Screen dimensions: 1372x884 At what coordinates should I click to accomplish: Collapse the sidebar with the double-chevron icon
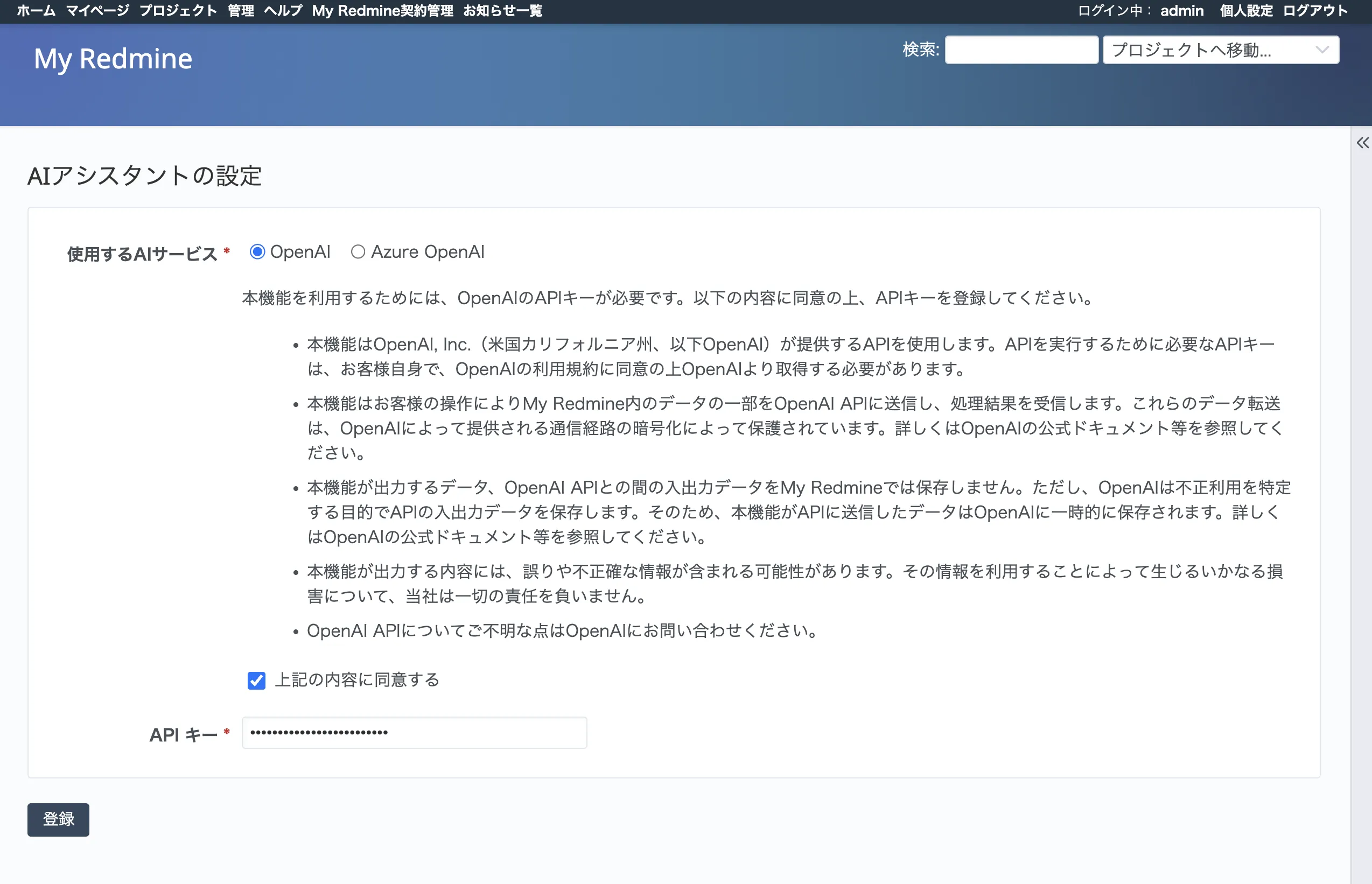click(1362, 143)
